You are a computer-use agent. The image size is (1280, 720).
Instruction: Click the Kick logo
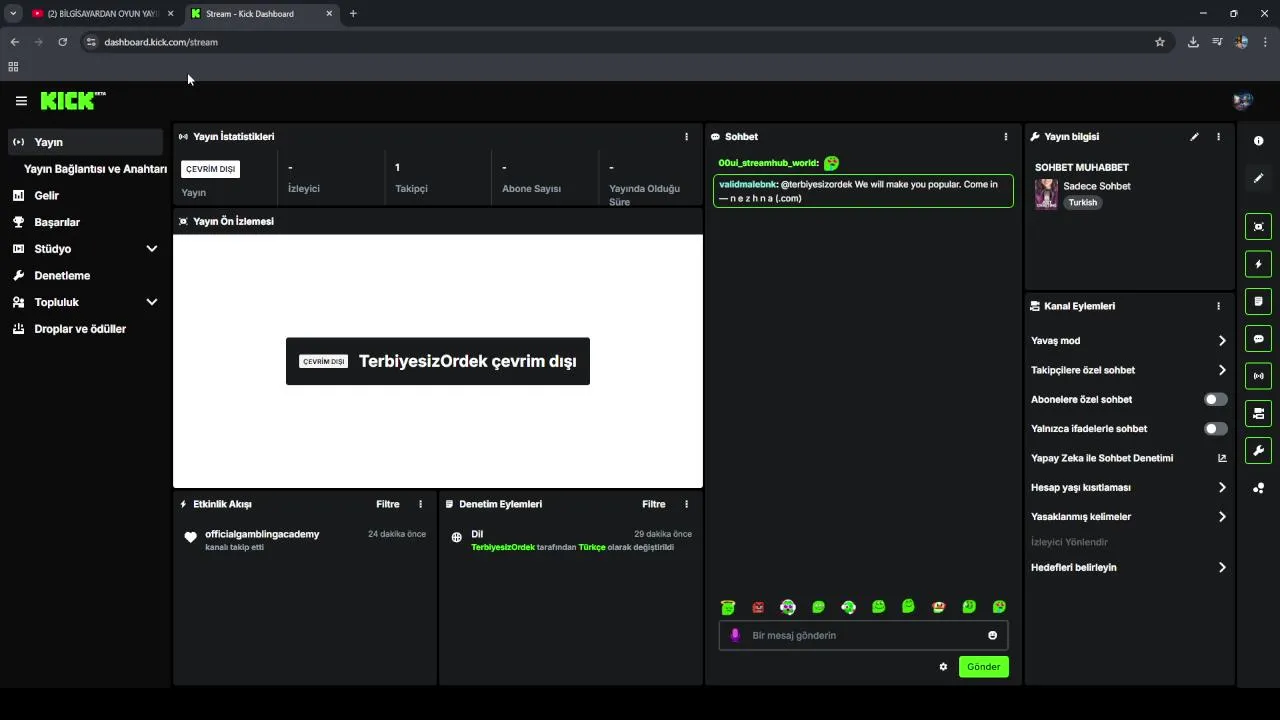(x=73, y=100)
